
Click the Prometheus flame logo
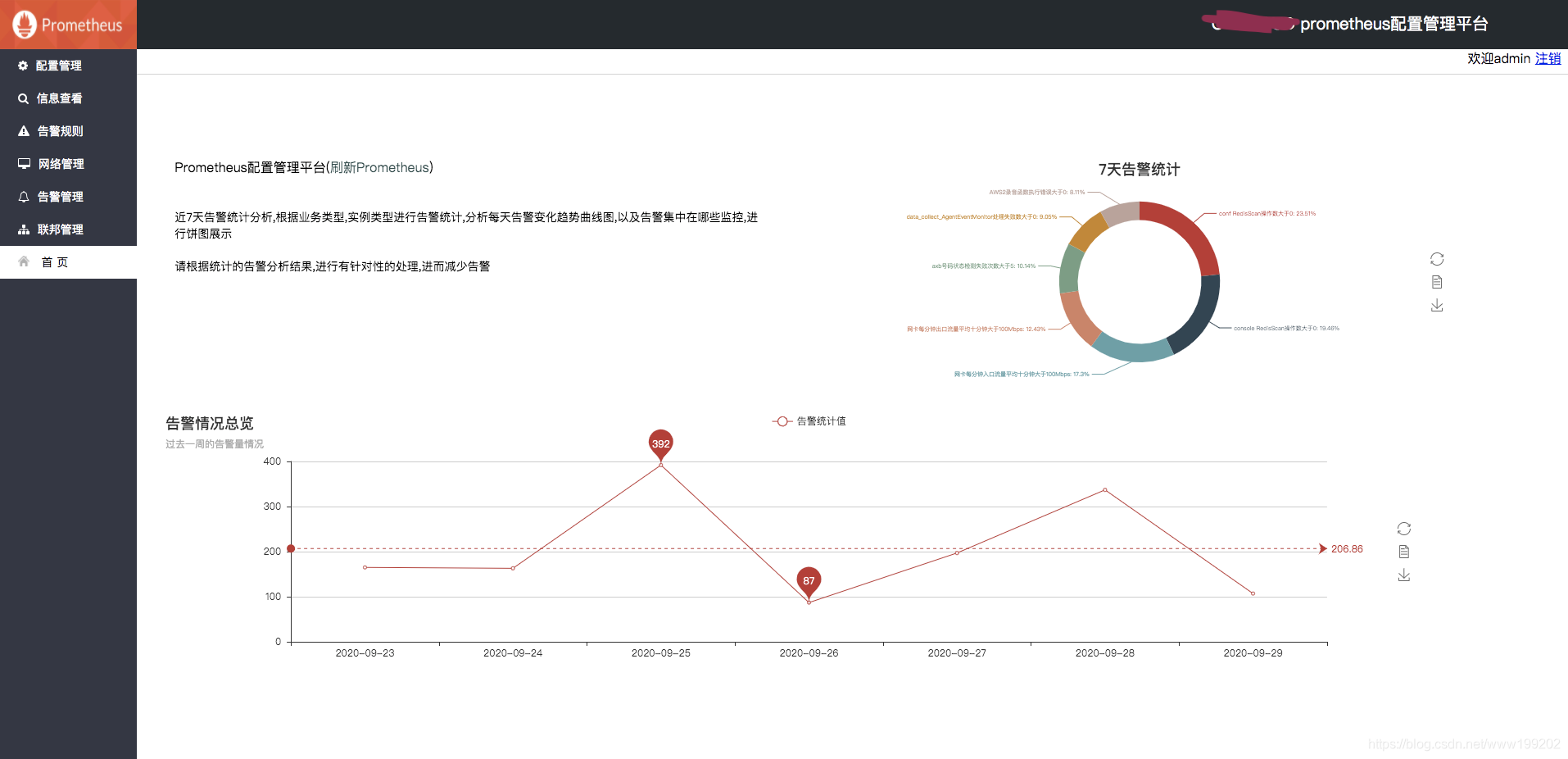tap(25, 25)
